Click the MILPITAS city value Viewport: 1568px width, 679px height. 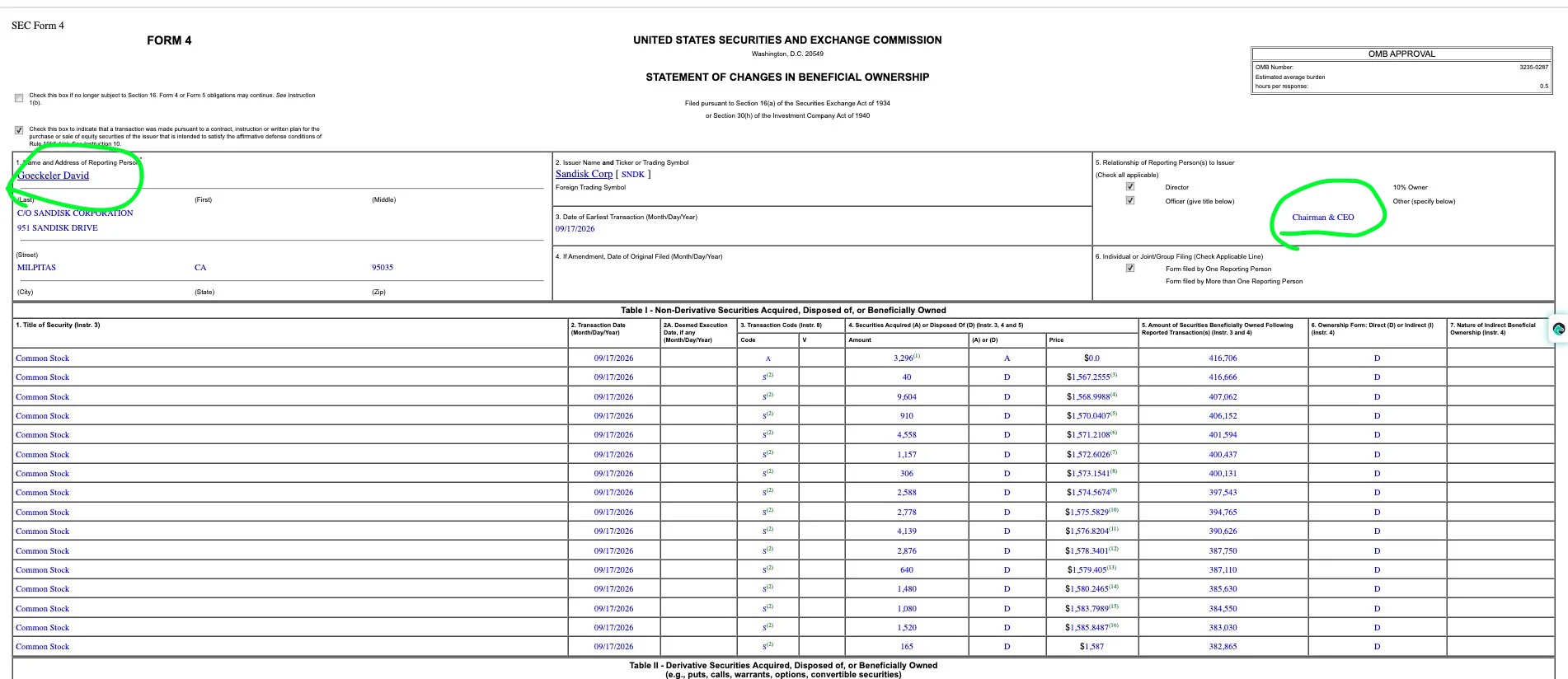pyautogui.click(x=37, y=268)
